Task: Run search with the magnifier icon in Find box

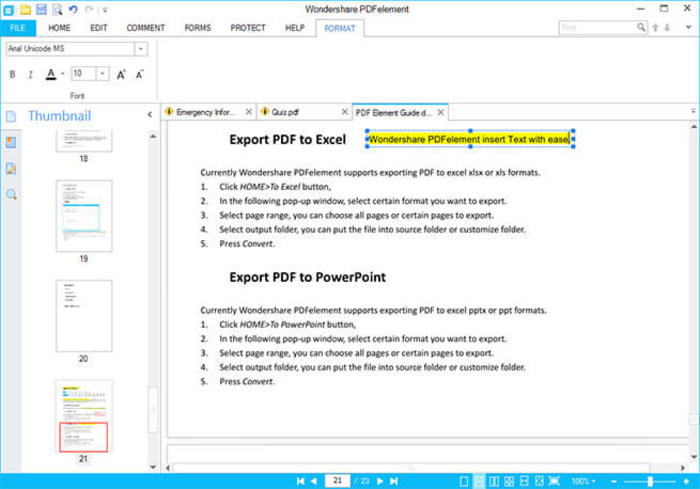Action: coord(641,28)
